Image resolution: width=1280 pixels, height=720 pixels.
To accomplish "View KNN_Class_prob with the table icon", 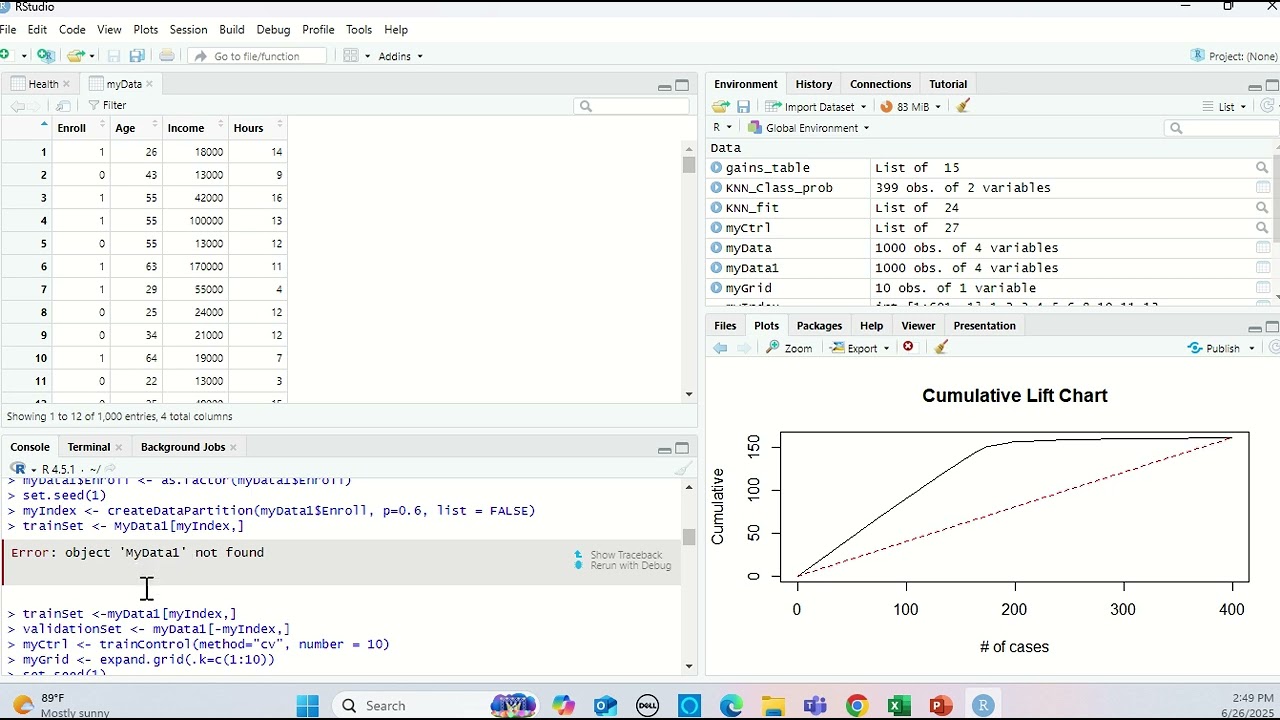I will click(x=1262, y=188).
